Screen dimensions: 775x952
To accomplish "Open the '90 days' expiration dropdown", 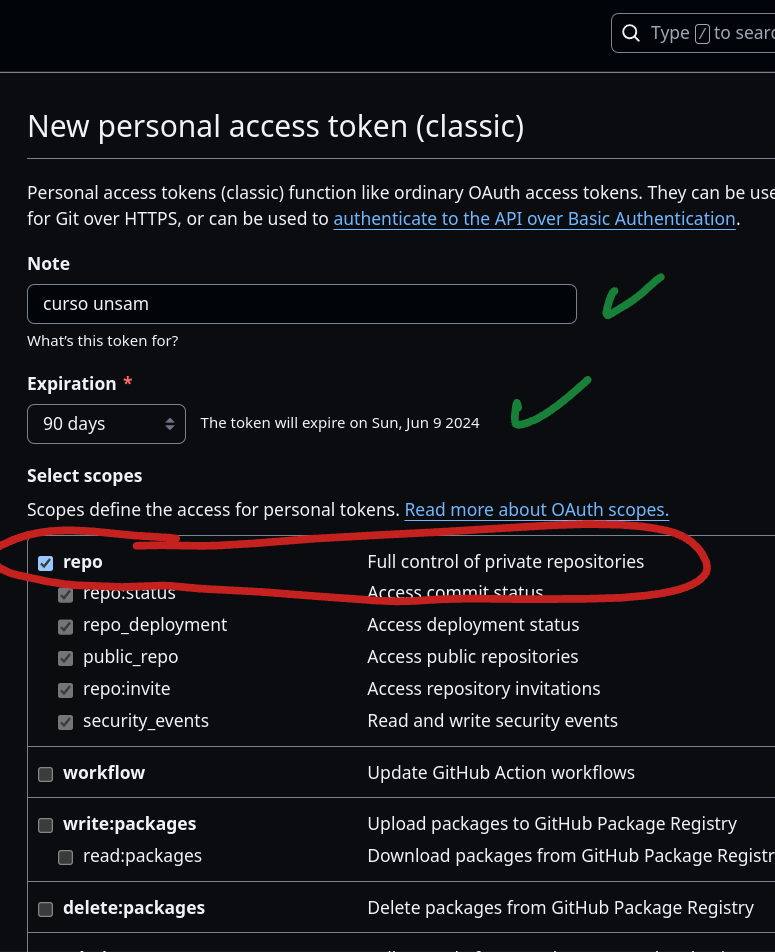I will click(x=106, y=423).
